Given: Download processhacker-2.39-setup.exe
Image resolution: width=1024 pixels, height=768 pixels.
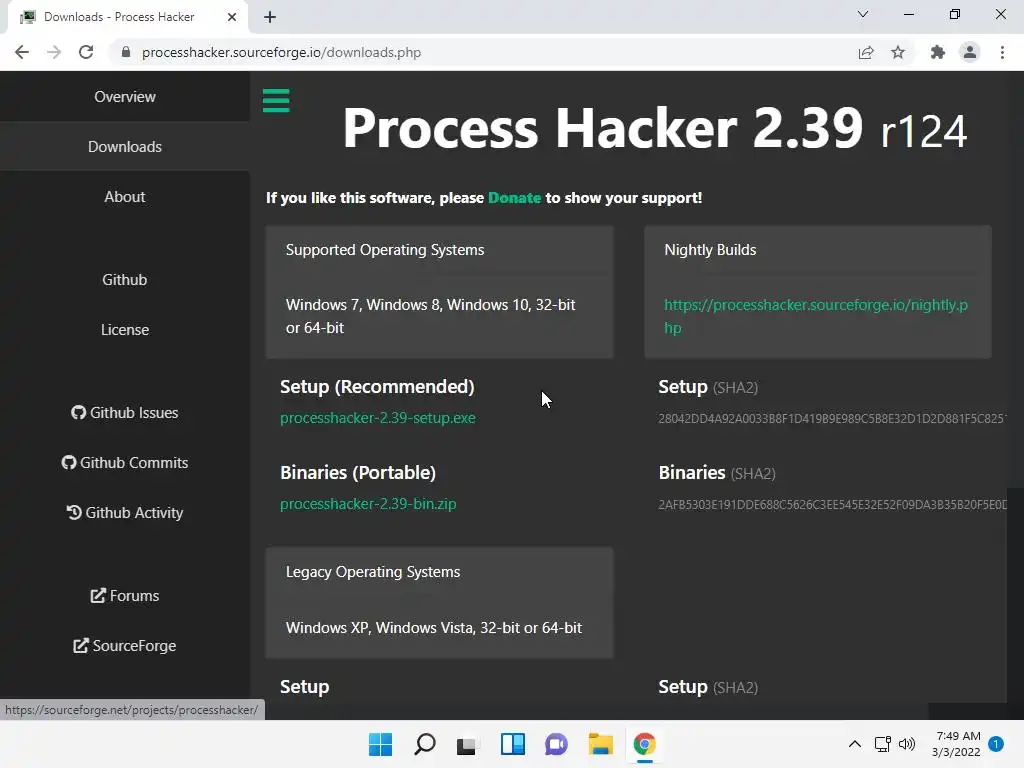Looking at the screenshot, I should (377, 418).
